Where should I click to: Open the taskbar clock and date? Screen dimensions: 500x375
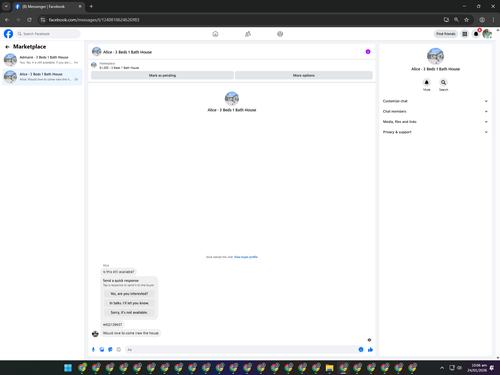[x=477, y=368]
